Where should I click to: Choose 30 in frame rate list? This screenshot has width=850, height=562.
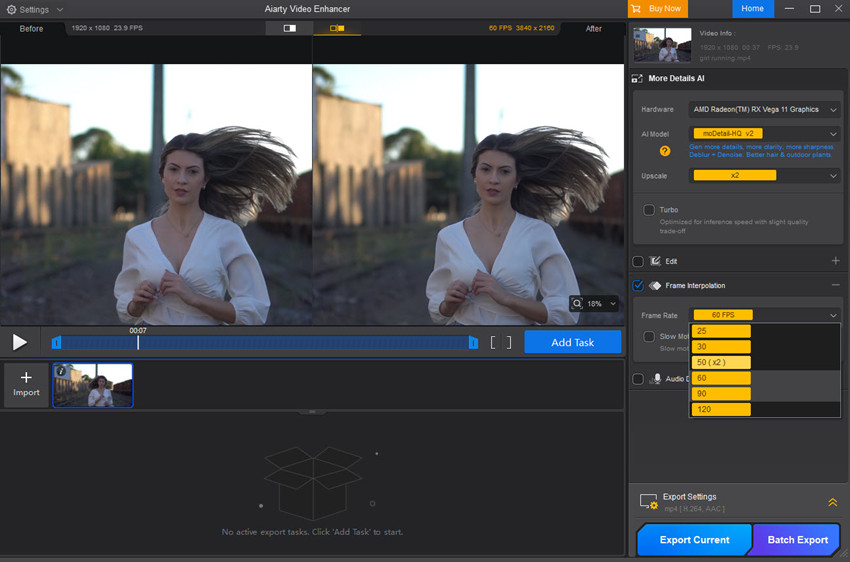point(765,347)
